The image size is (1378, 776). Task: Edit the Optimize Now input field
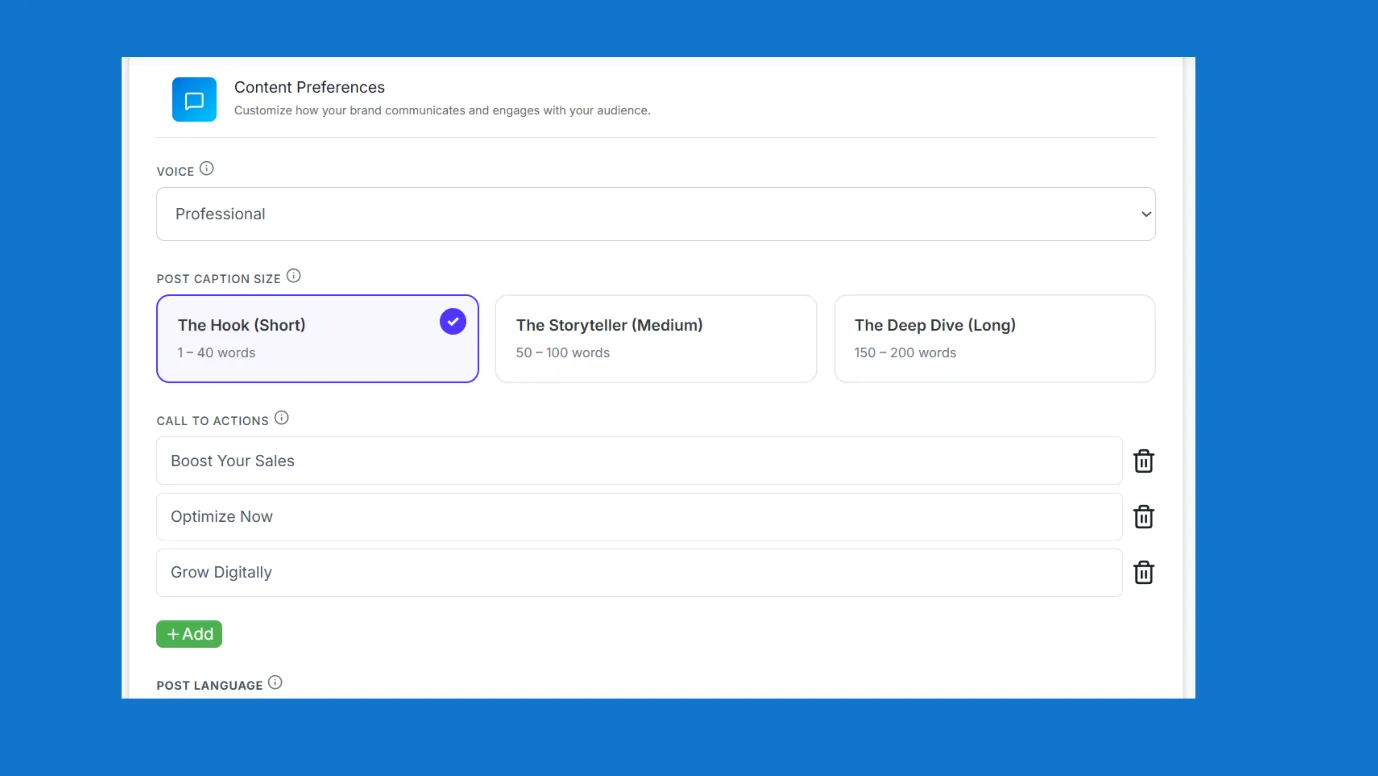(639, 517)
